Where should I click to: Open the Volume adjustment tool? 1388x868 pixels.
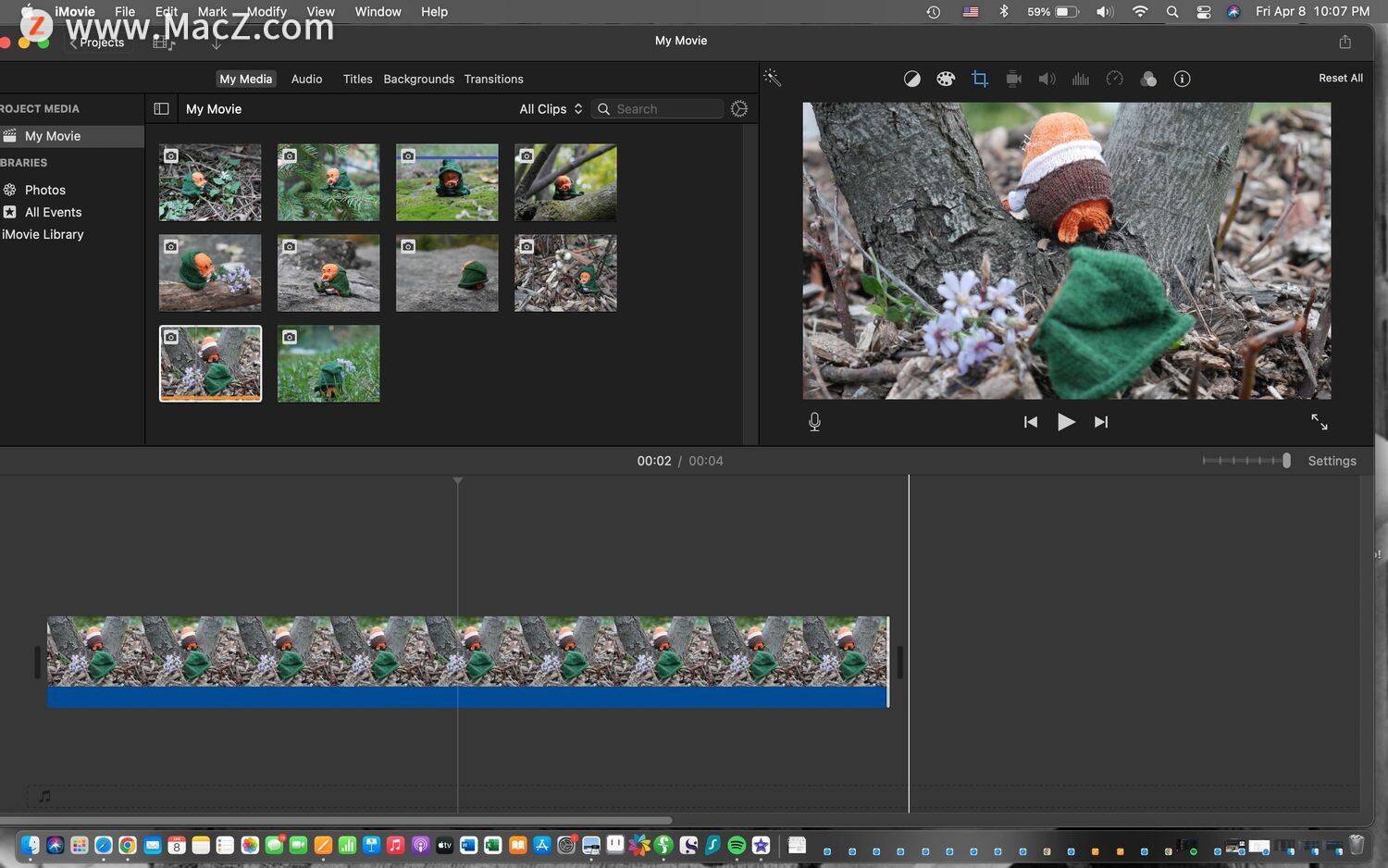coord(1047,79)
